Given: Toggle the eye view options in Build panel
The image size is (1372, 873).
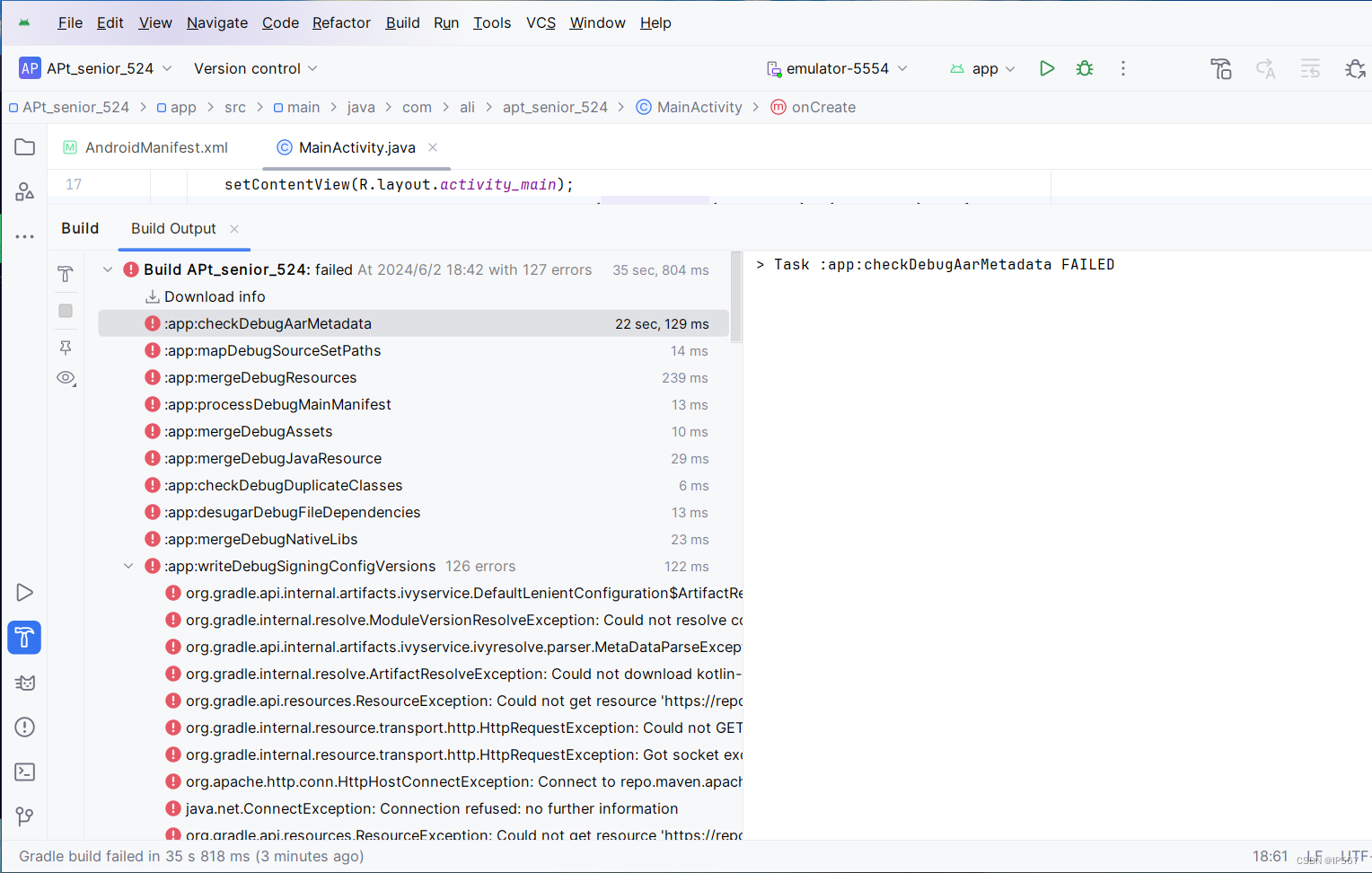Looking at the screenshot, I should pyautogui.click(x=66, y=378).
